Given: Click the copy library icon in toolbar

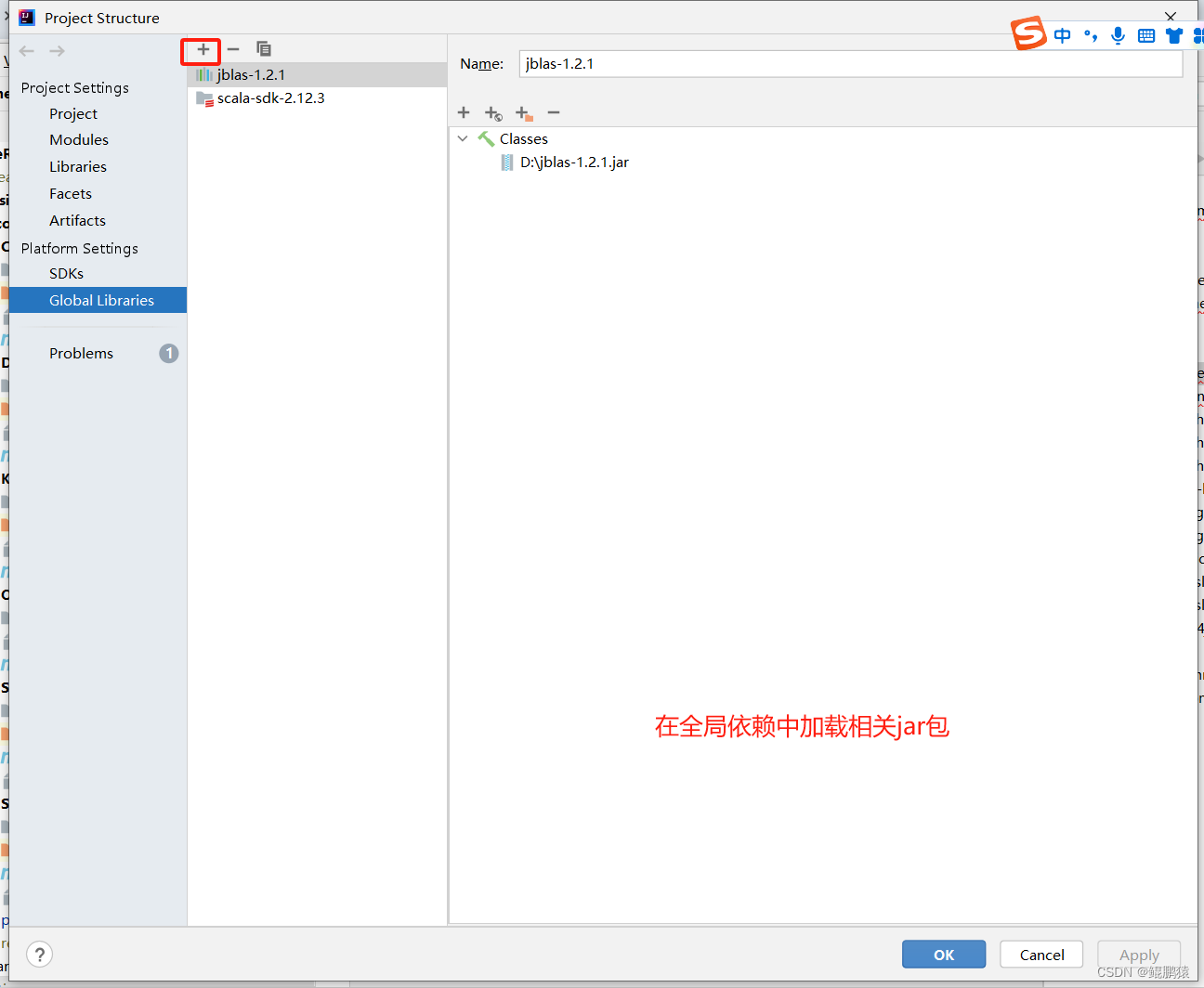Looking at the screenshot, I should 264,48.
